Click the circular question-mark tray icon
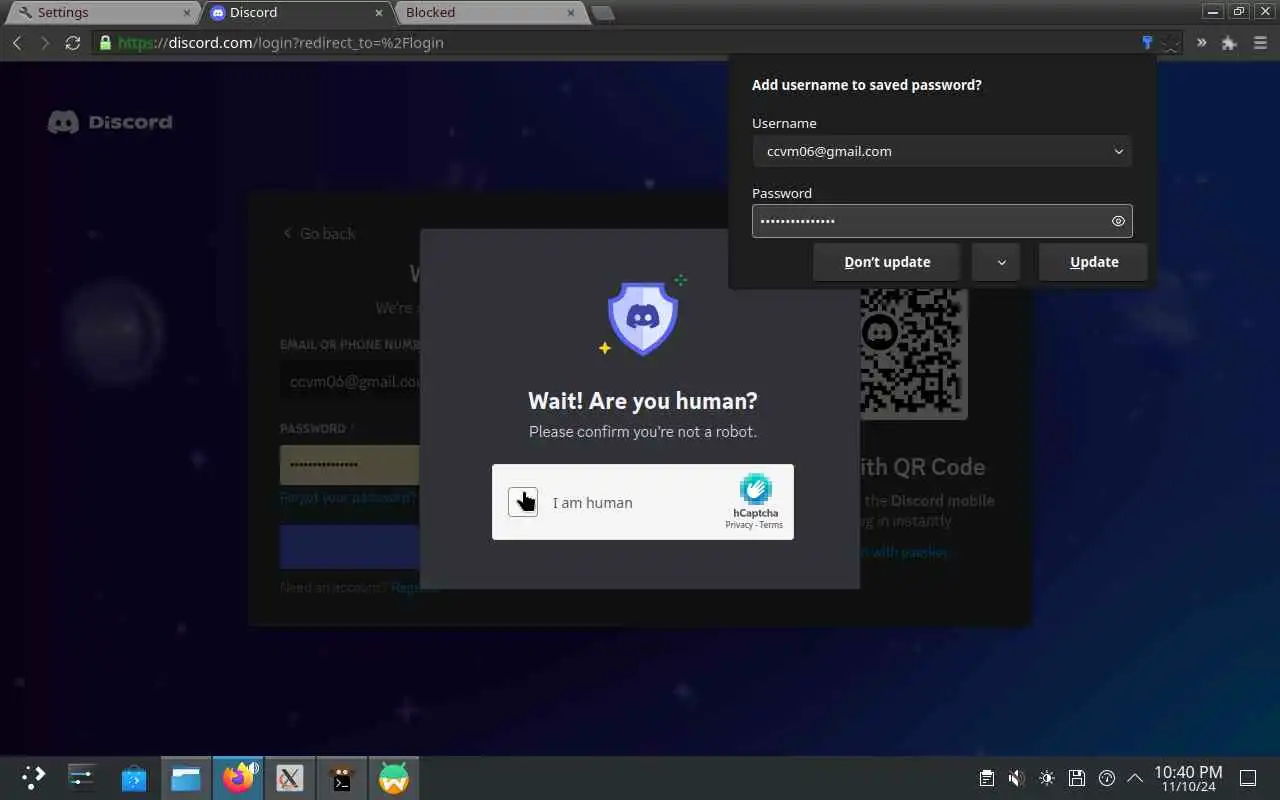The width and height of the screenshot is (1280, 800). (1107, 778)
